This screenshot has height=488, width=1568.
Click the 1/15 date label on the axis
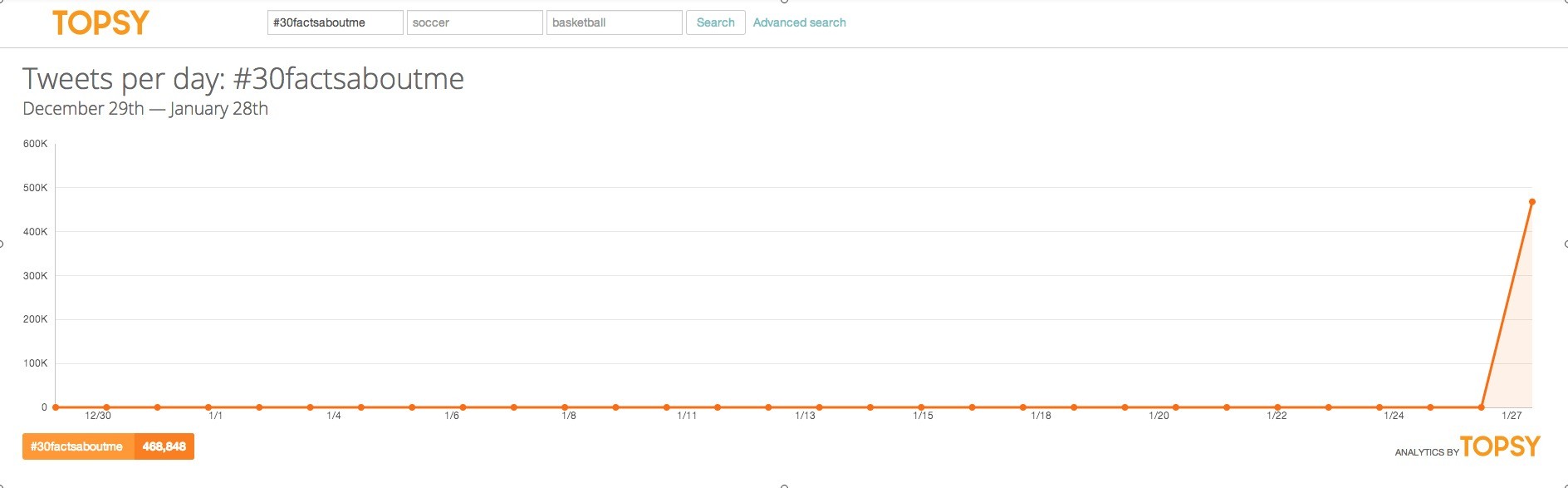[x=923, y=416]
